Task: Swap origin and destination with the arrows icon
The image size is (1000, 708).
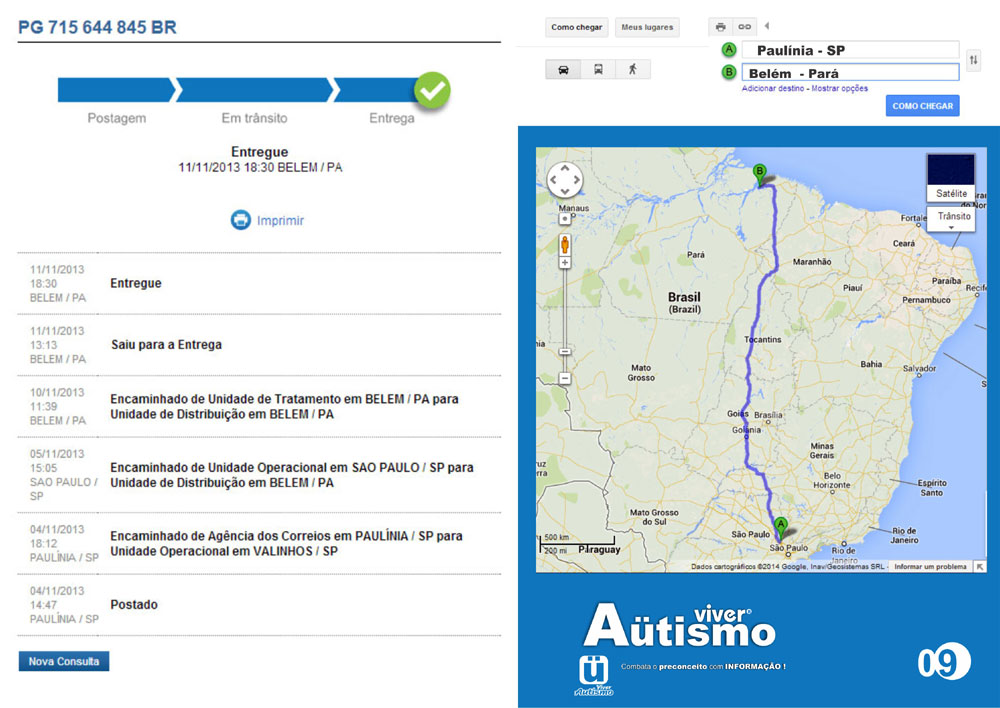Action: pos(974,61)
